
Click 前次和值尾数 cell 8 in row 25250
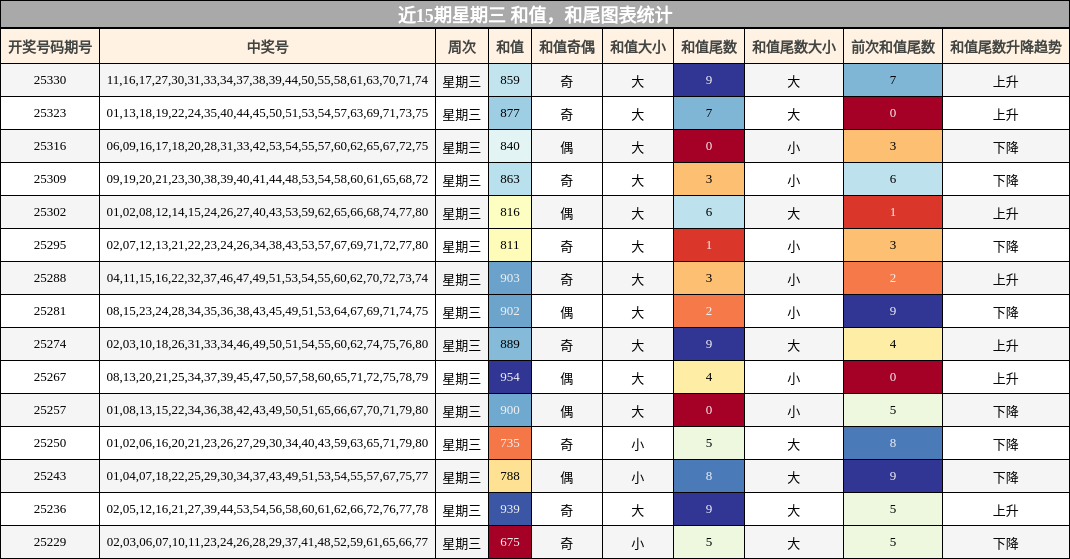tap(893, 443)
